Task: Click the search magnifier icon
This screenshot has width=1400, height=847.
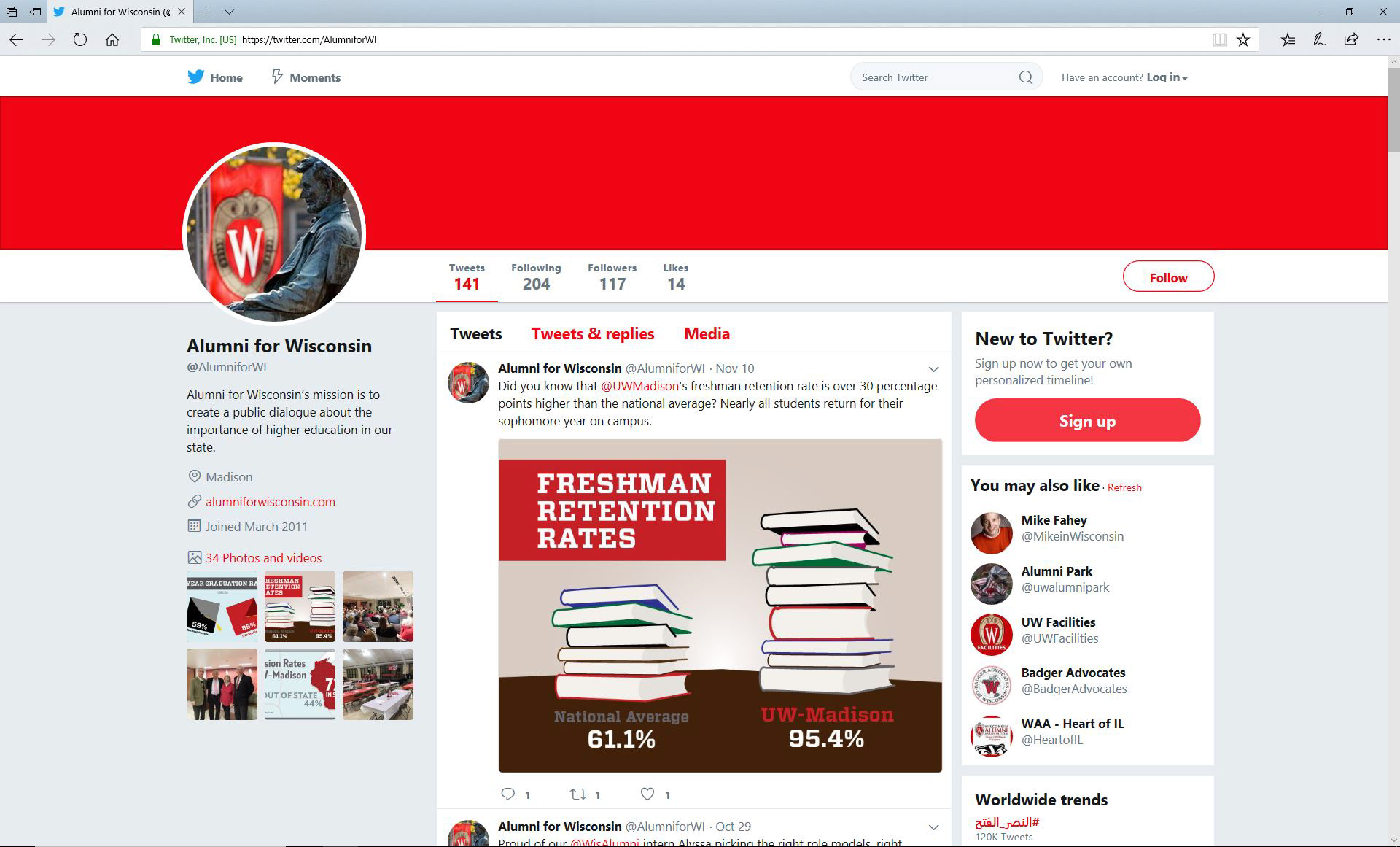Action: tap(1025, 77)
